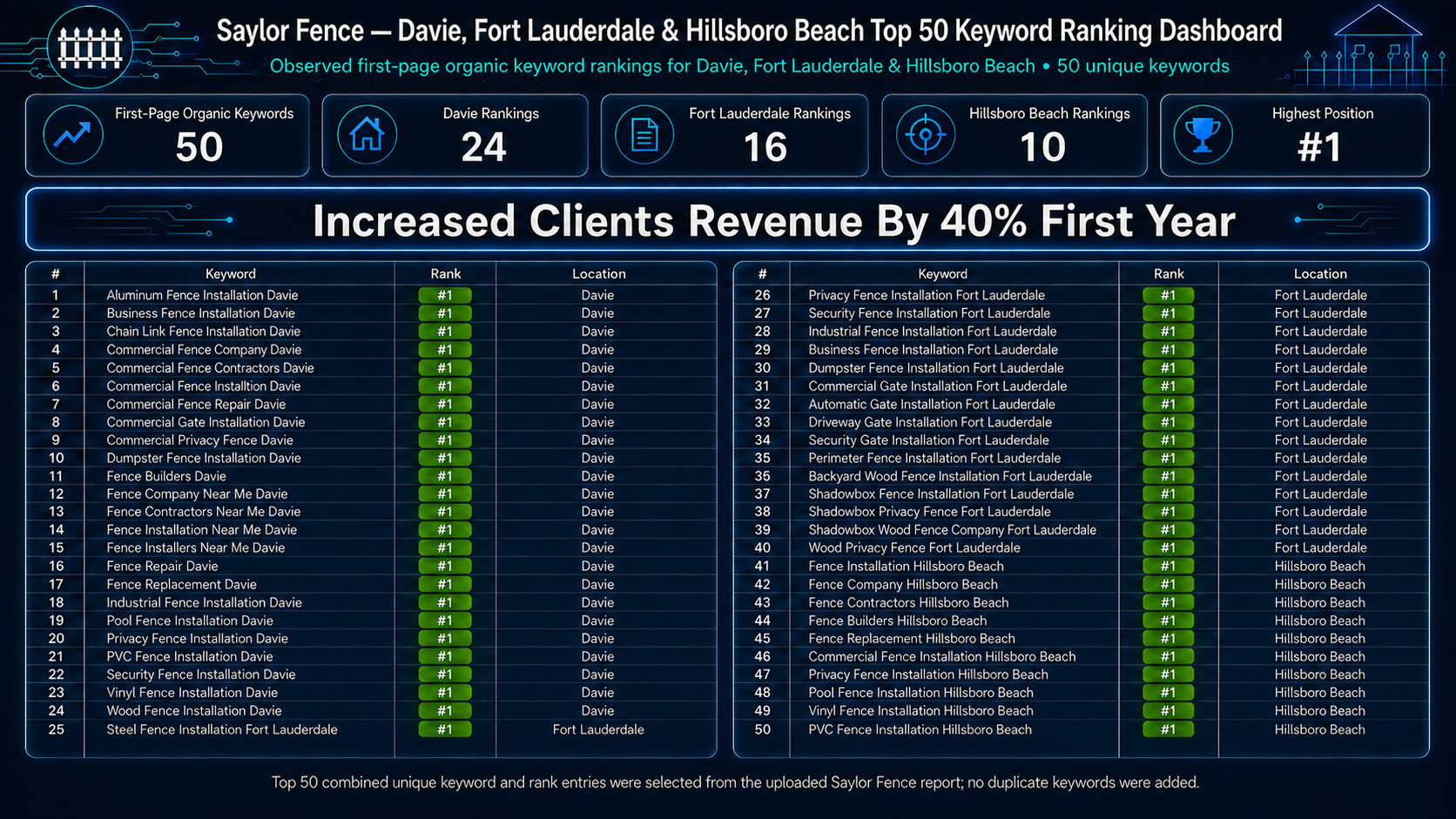Select 'Commercial Fence Installtion Davie' keyword
The width and height of the screenshot is (1456, 819).
pos(203,386)
